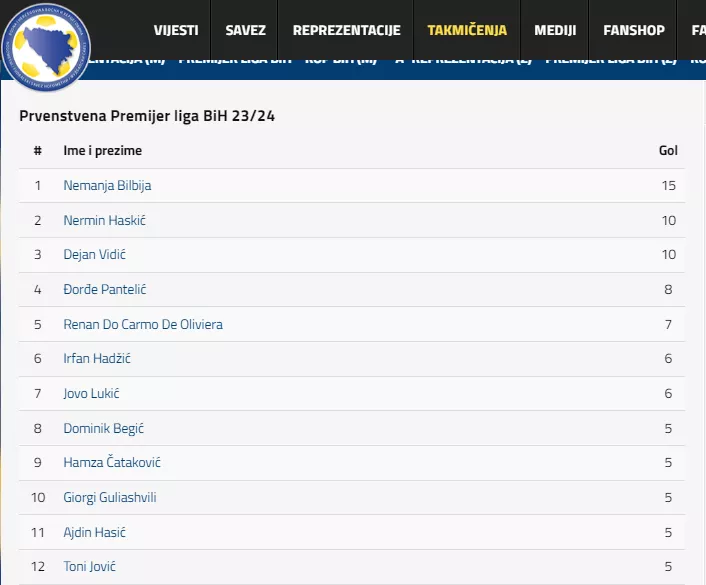Click the Gol column header
Viewport: 706px width, 585px height.
coord(668,151)
